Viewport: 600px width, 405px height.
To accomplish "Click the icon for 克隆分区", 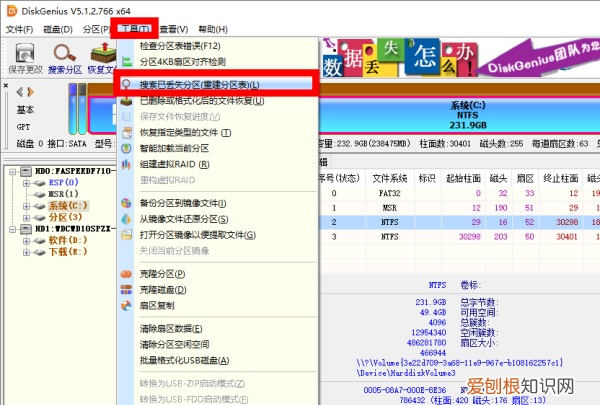I will pyautogui.click(x=126, y=274).
